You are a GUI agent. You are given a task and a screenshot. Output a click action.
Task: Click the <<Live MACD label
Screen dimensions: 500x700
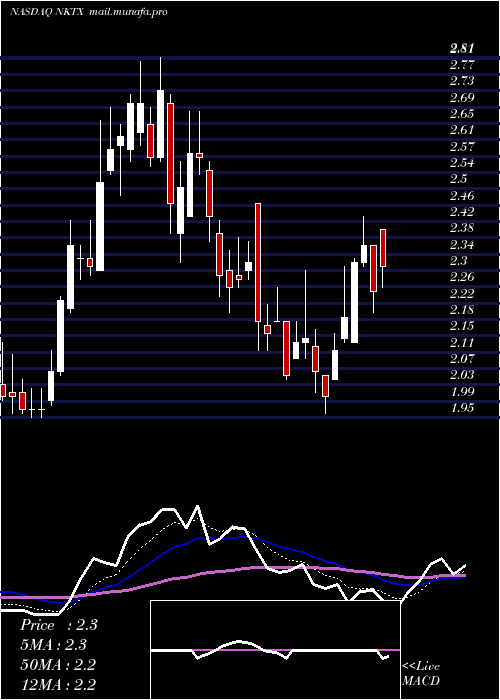(x=421, y=674)
